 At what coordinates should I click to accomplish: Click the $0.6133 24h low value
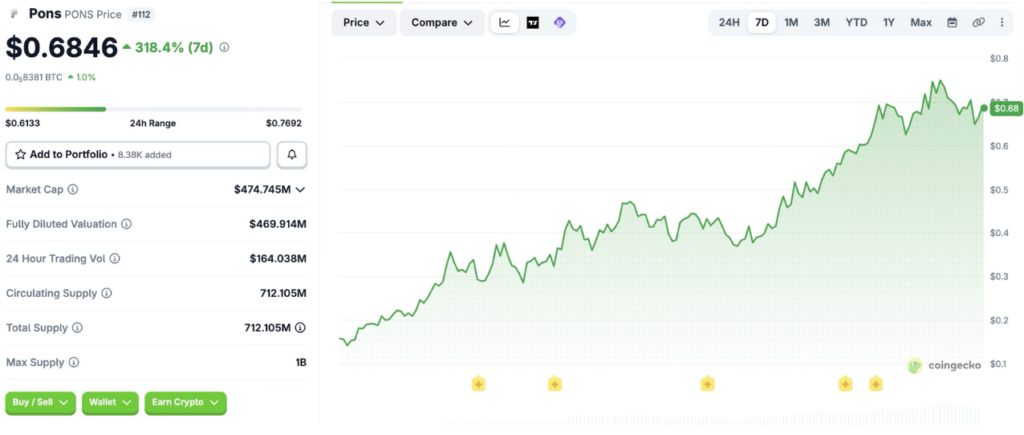(22, 123)
